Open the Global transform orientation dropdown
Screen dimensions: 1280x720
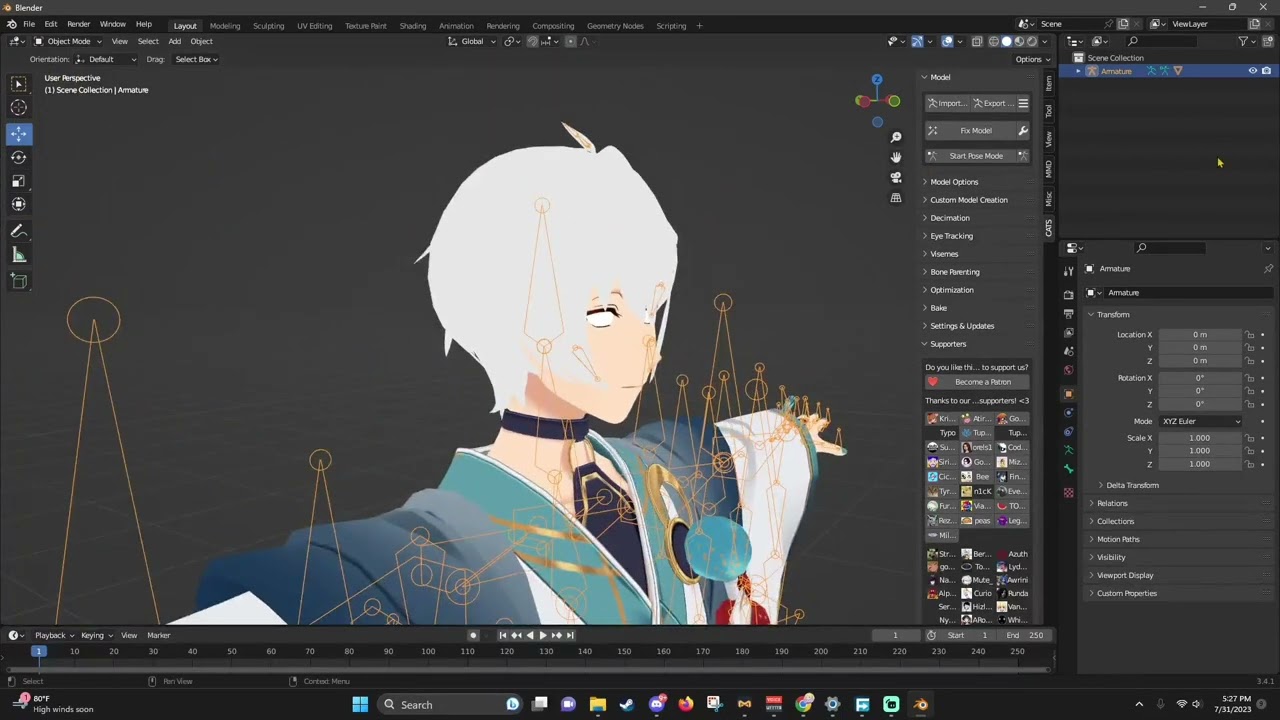[x=472, y=41]
